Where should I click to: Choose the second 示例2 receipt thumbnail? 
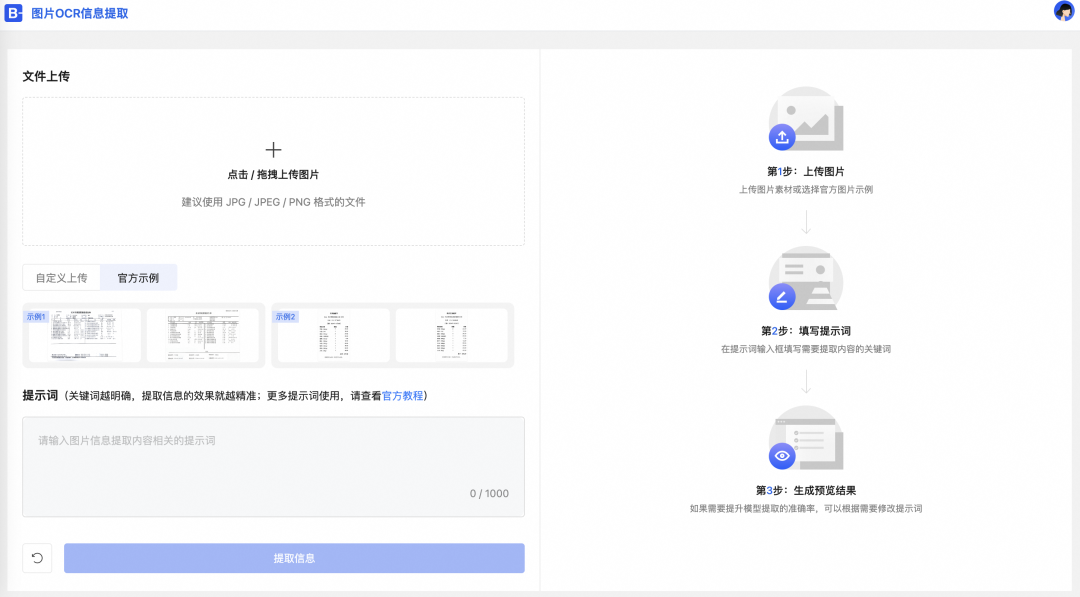pos(452,335)
